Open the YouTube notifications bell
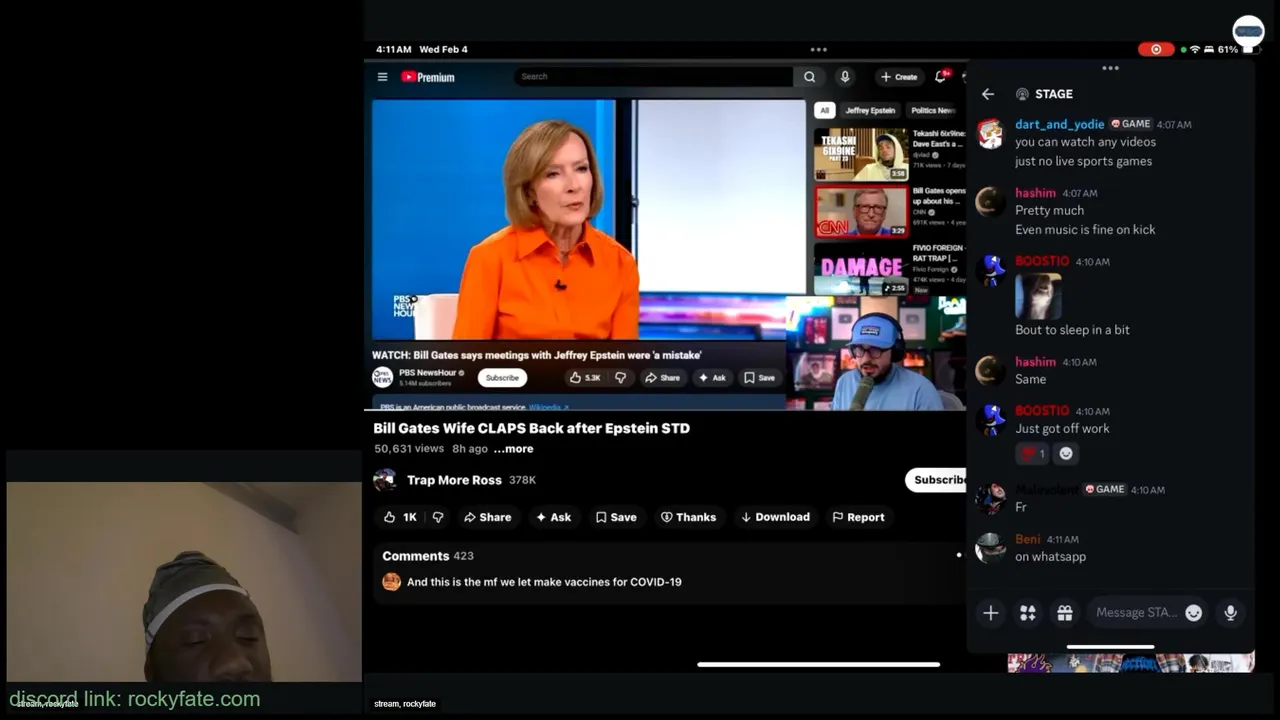1280x720 pixels. (x=941, y=76)
